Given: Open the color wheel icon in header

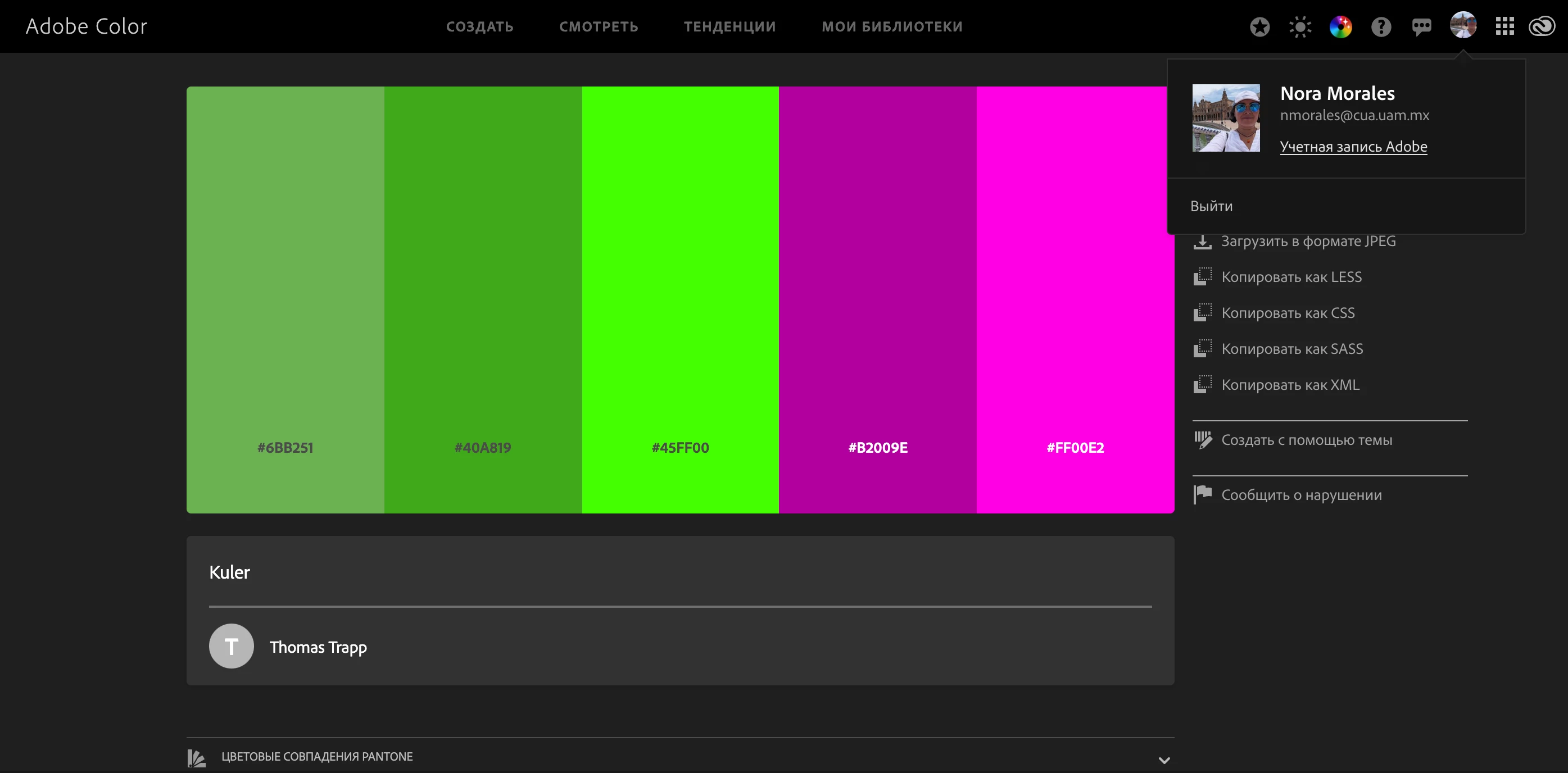Looking at the screenshot, I should coord(1340,27).
